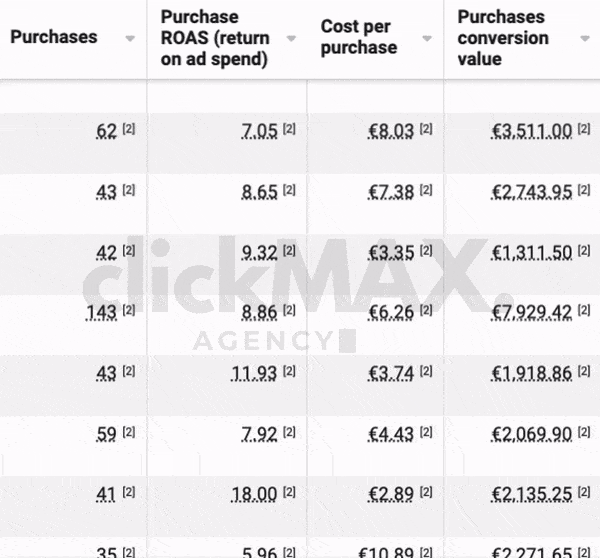
Task: Open footnote [2] beside the €4.43 cost
Action: click(426, 432)
